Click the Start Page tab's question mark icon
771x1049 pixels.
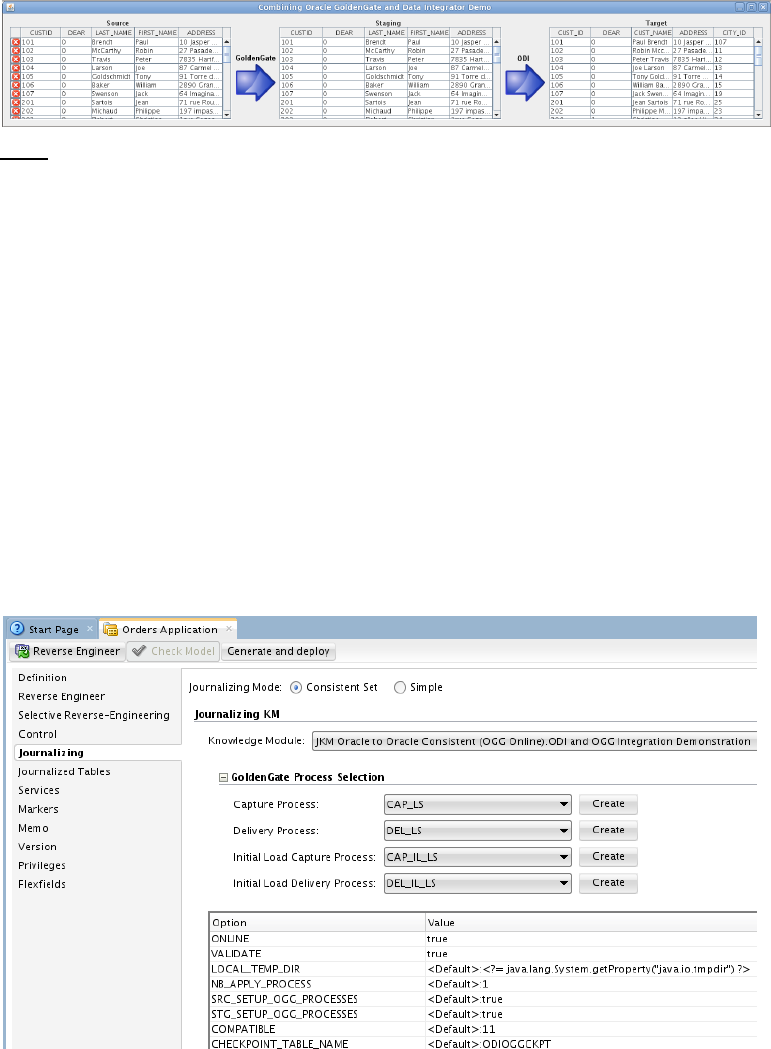coord(17,629)
